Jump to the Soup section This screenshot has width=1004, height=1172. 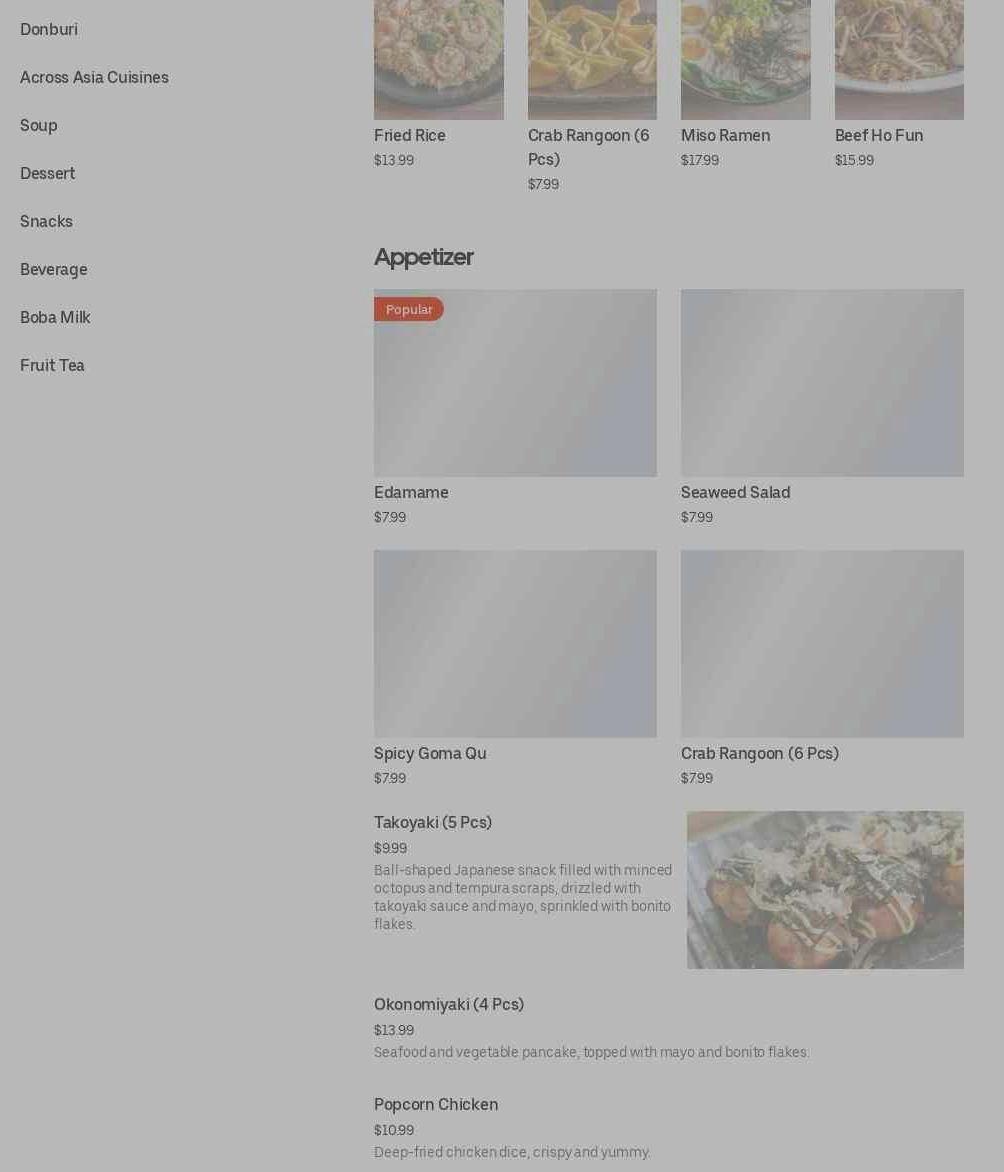39,126
